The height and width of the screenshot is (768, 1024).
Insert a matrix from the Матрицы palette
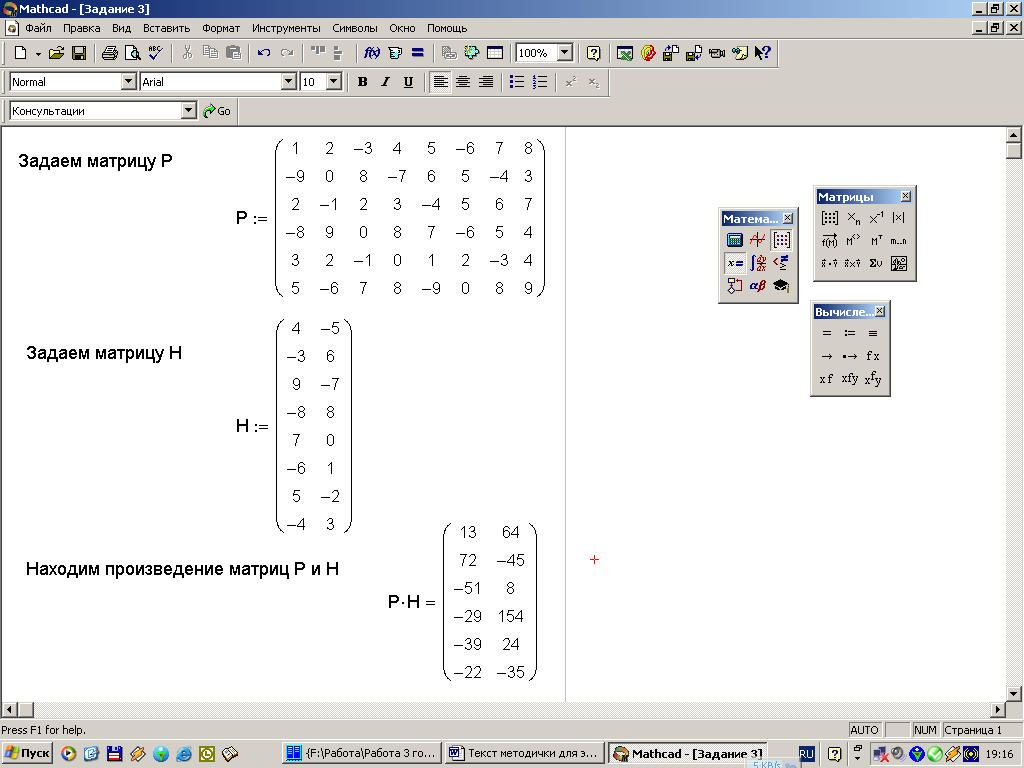click(x=829, y=218)
